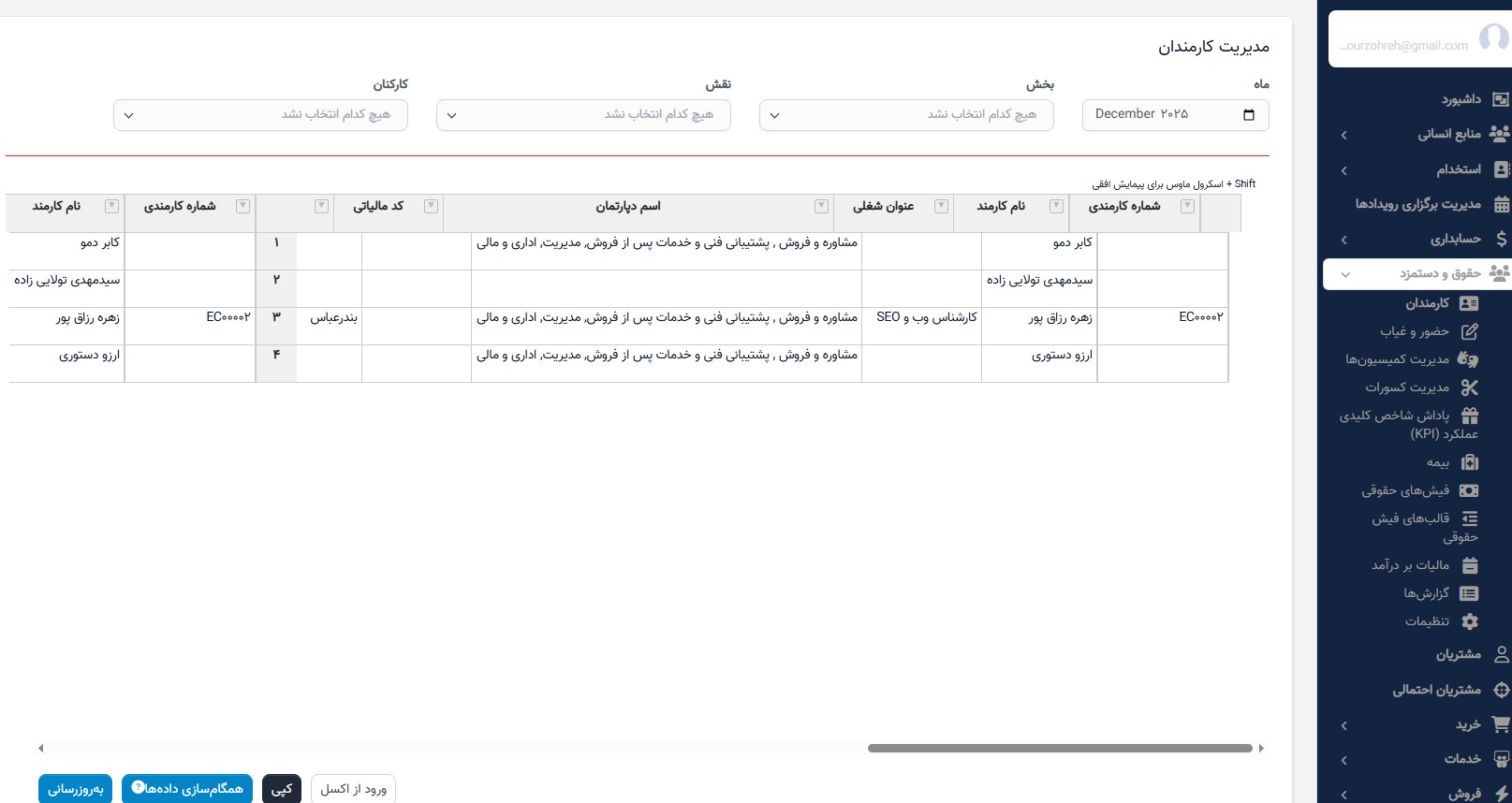Click the بندرعباس tax code cell
The image size is (1512, 803).
point(330,326)
